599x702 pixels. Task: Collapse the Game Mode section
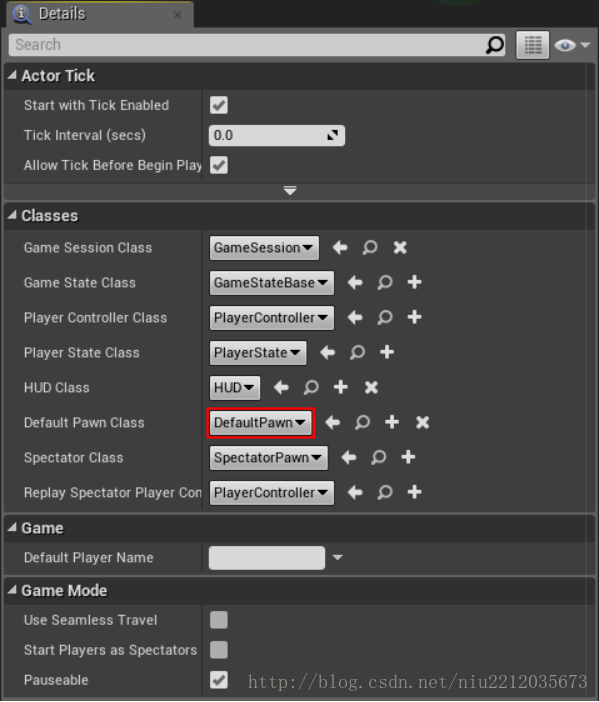click(x=12, y=590)
